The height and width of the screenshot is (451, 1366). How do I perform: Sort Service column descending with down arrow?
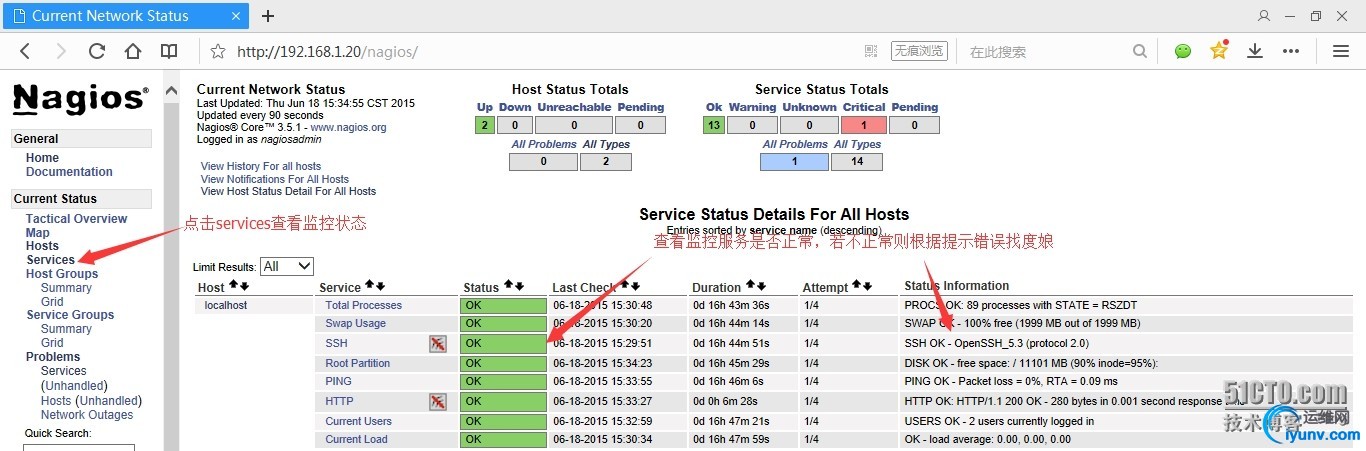point(380,286)
